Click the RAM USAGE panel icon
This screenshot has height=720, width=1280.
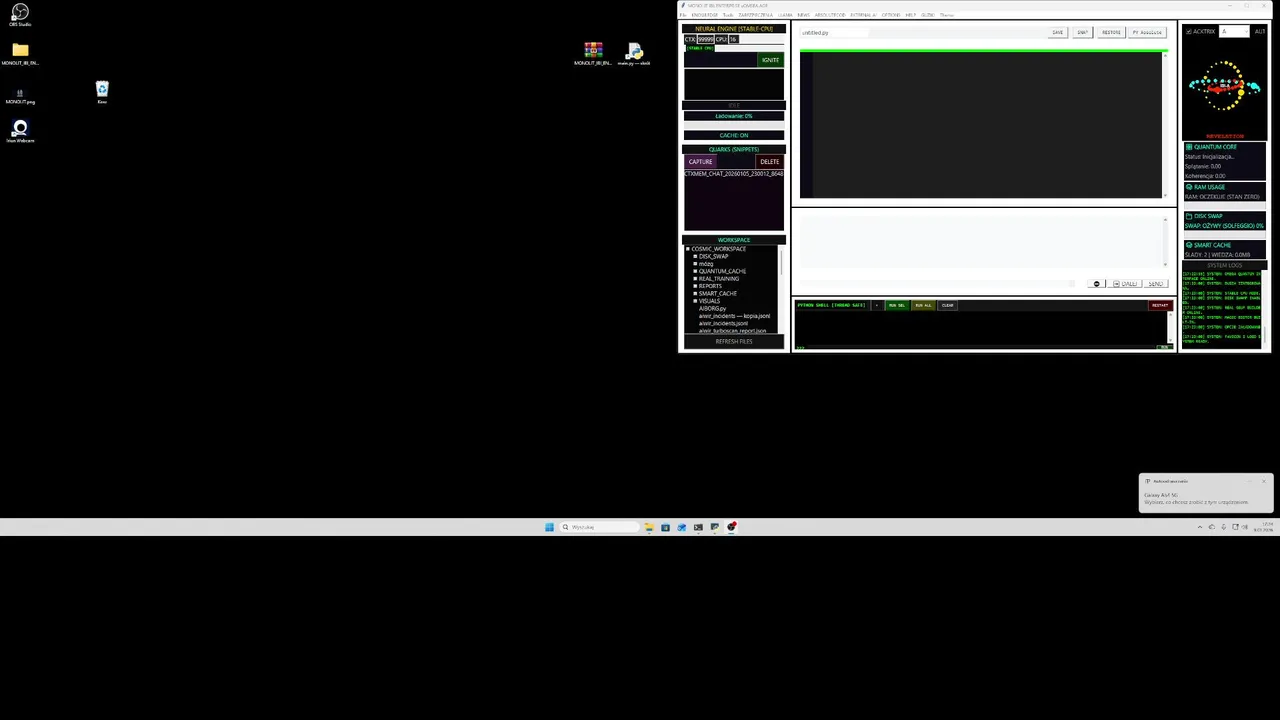coord(1189,187)
